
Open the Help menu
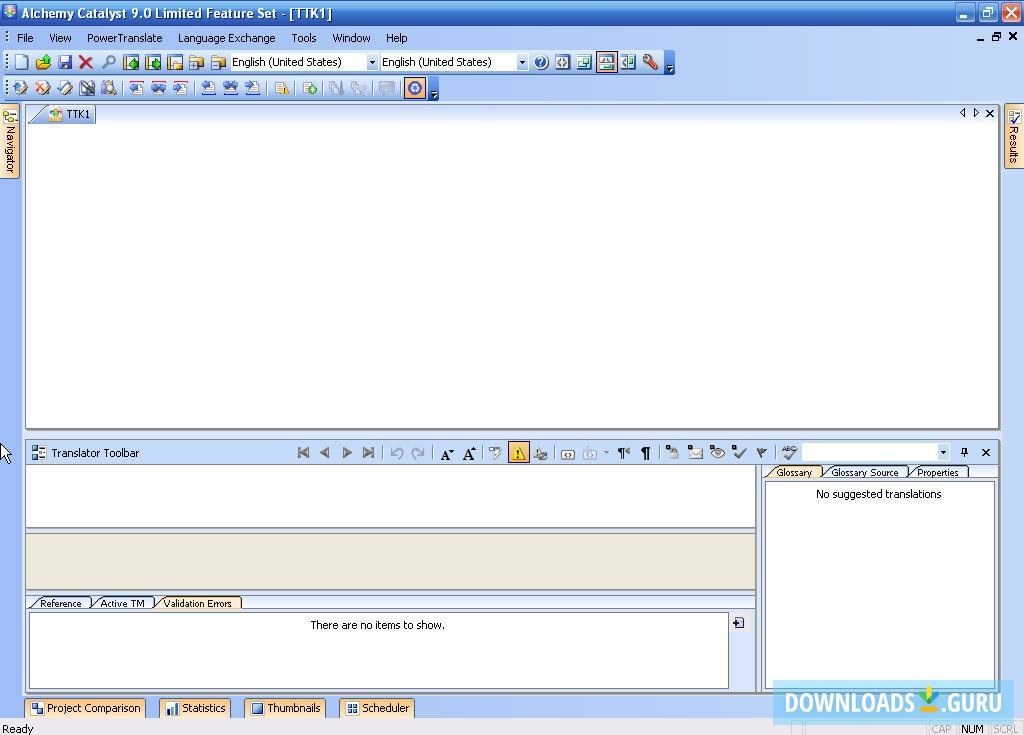(396, 38)
